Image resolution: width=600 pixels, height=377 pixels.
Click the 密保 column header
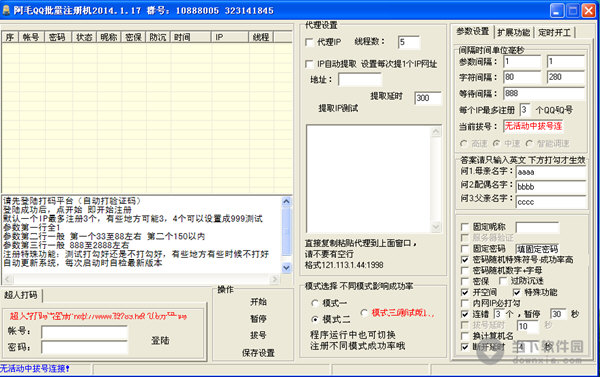(x=133, y=37)
